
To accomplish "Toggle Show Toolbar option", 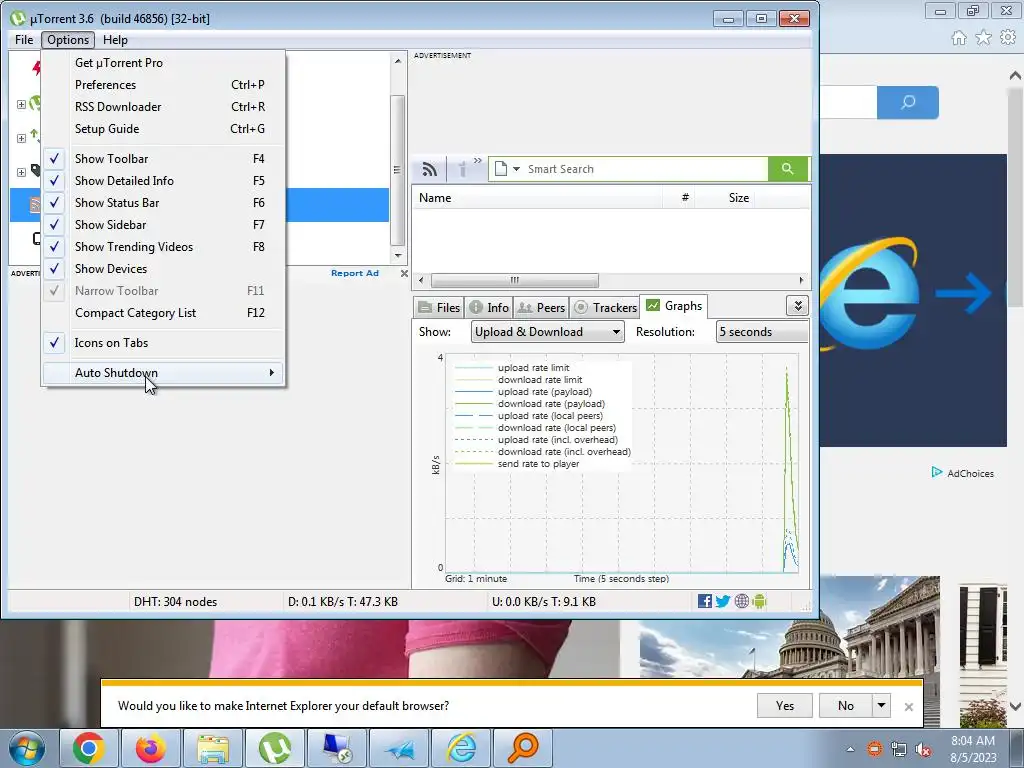I will pyautogui.click(x=163, y=159).
